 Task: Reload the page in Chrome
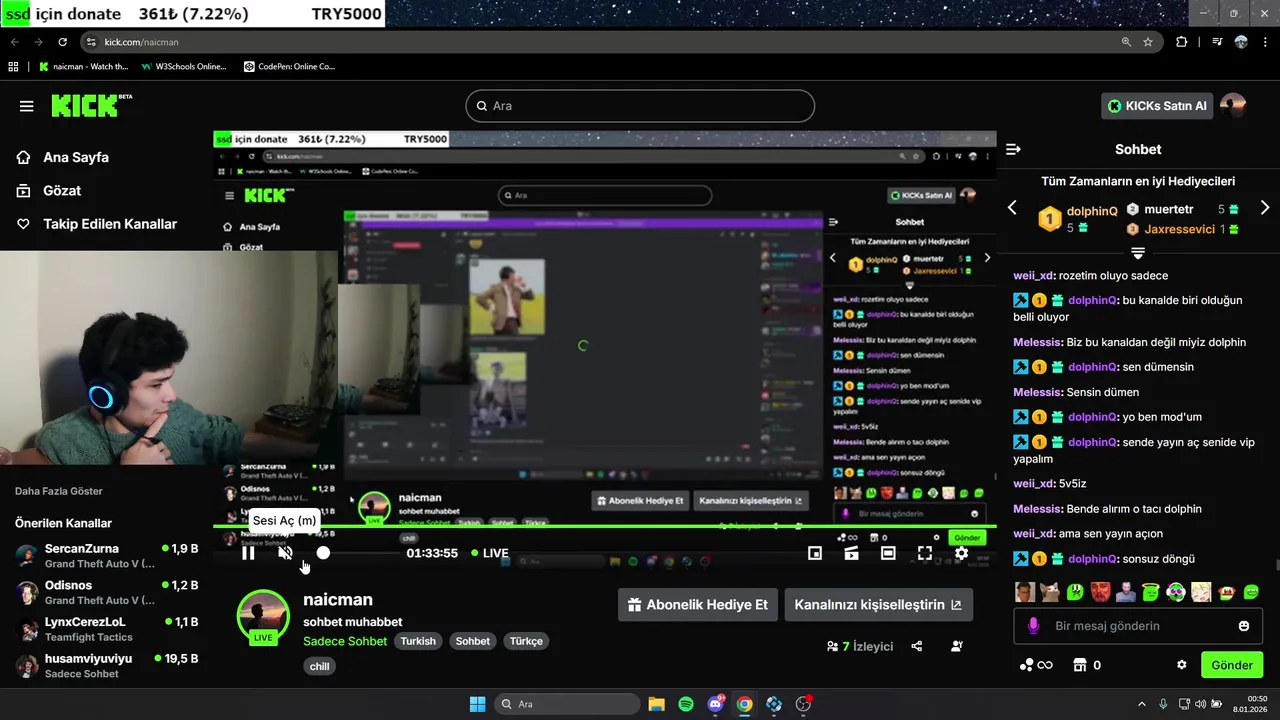click(62, 42)
